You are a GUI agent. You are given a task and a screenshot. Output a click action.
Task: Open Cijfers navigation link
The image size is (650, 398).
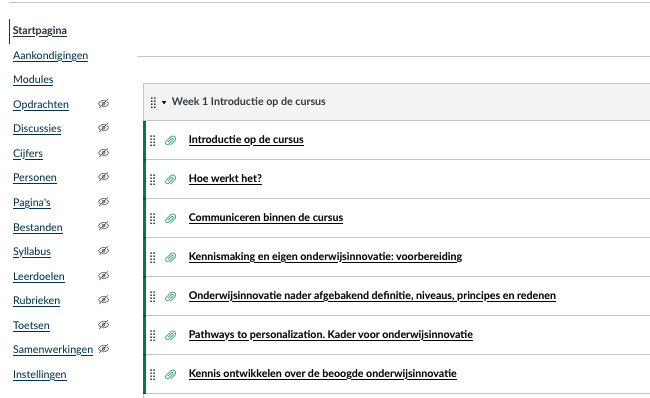(x=28, y=153)
